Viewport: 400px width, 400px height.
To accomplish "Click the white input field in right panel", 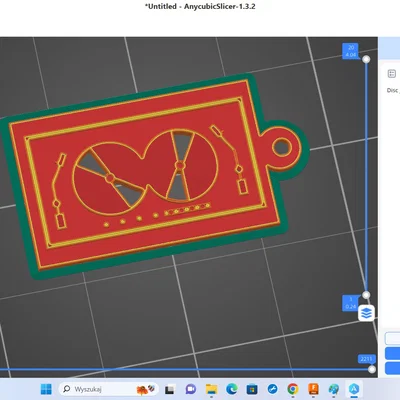I will pos(393,338).
